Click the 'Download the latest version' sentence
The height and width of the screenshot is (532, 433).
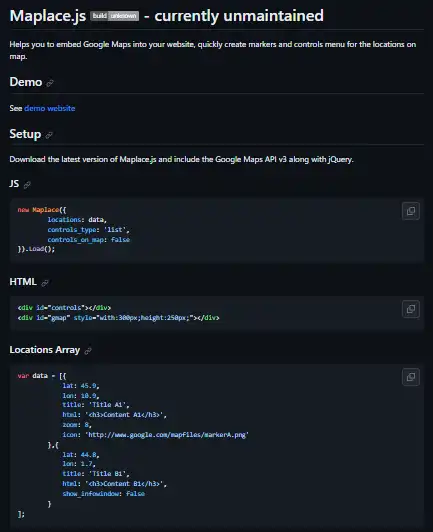(x=182, y=159)
